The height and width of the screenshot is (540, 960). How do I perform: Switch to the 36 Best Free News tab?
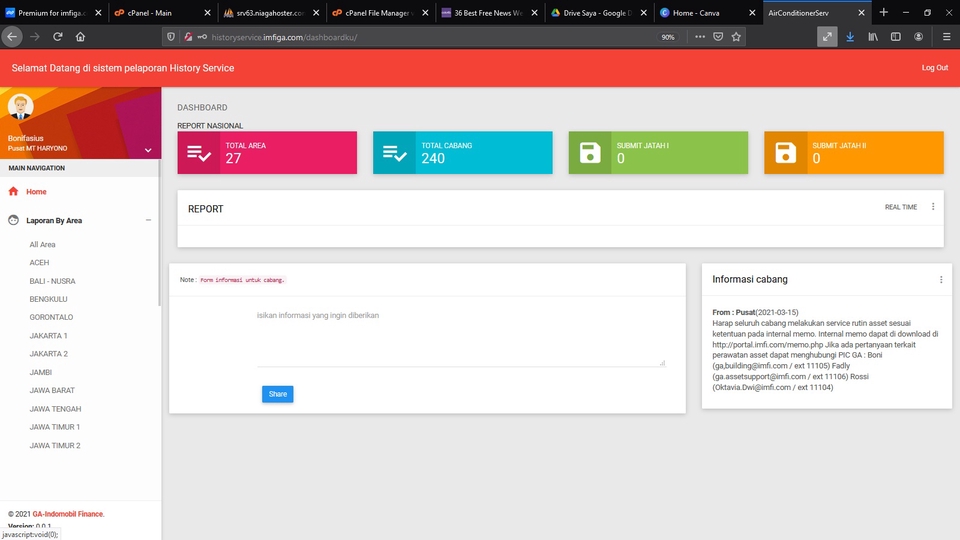point(488,13)
